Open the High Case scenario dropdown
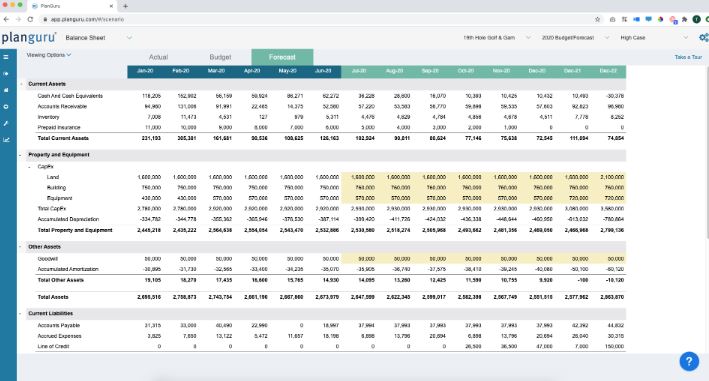Screen dimensions: 709x381 pyautogui.click(x=654, y=38)
